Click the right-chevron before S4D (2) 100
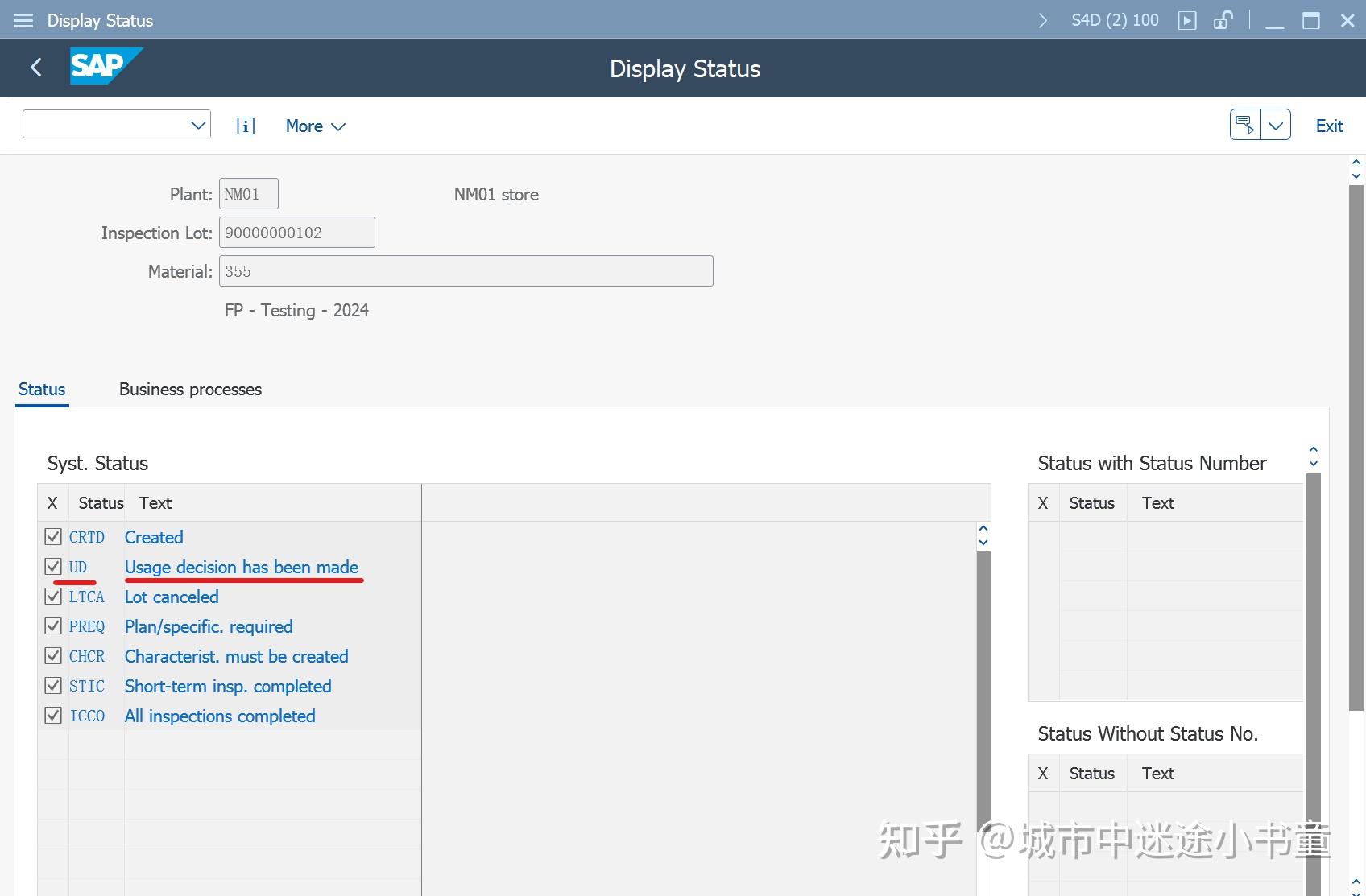This screenshot has width=1366, height=896. (1042, 19)
